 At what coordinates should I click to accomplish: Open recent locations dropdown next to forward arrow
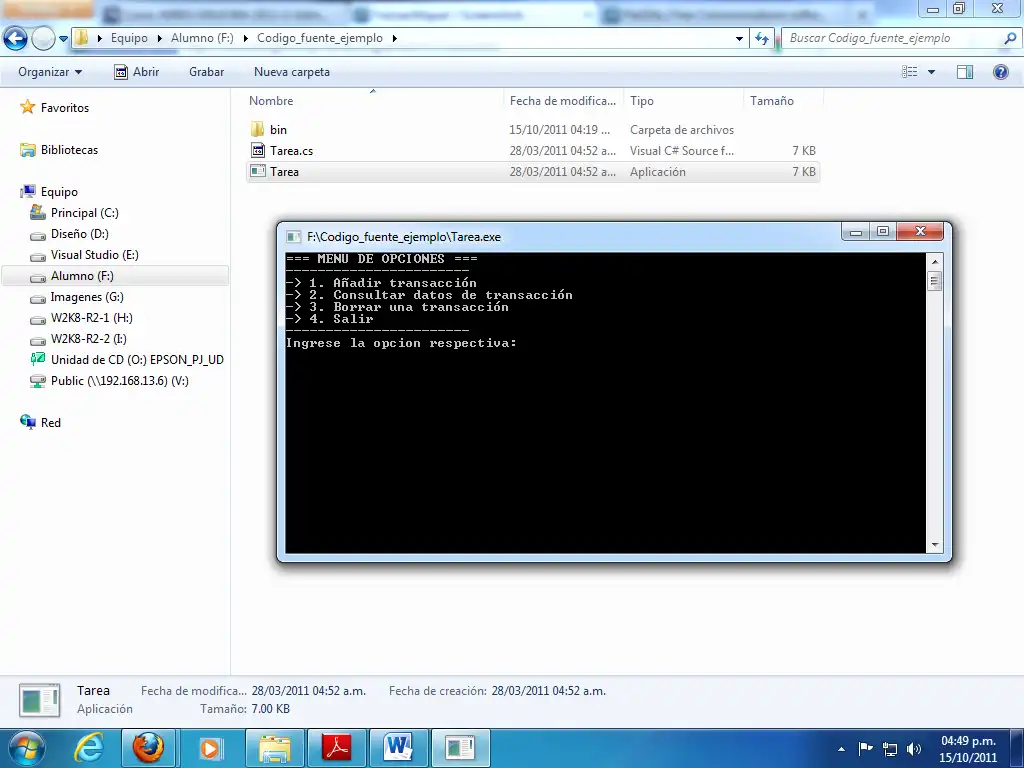point(63,39)
